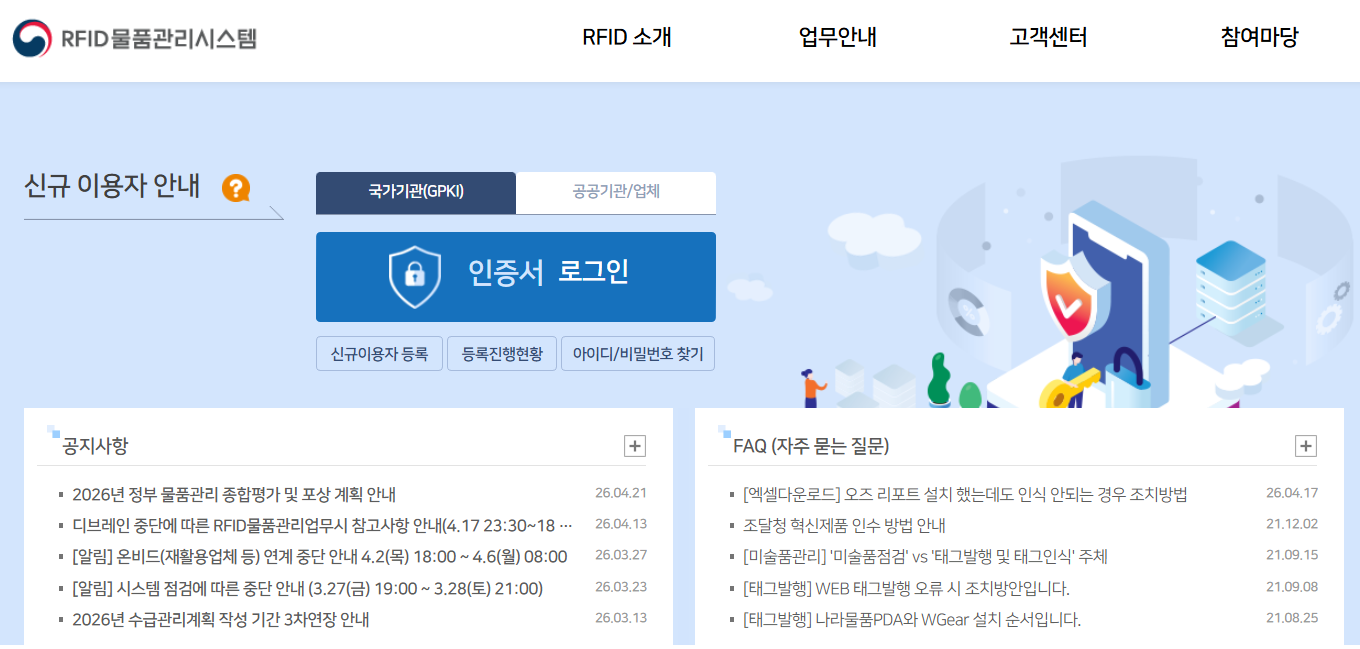Select the 국가기관(GPKI) tab
Viewport: 1360px width, 649px height.
pyautogui.click(x=416, y=193)
